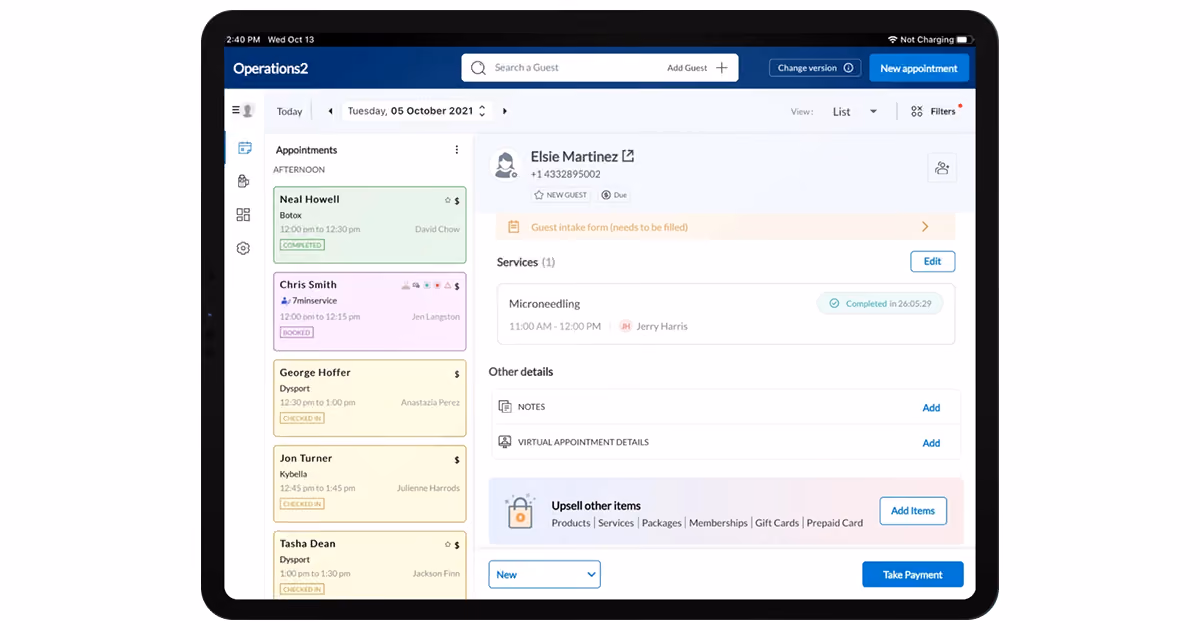Click the Edit services button
Viewport: 1200px width, 630px height.
[933, 261]
